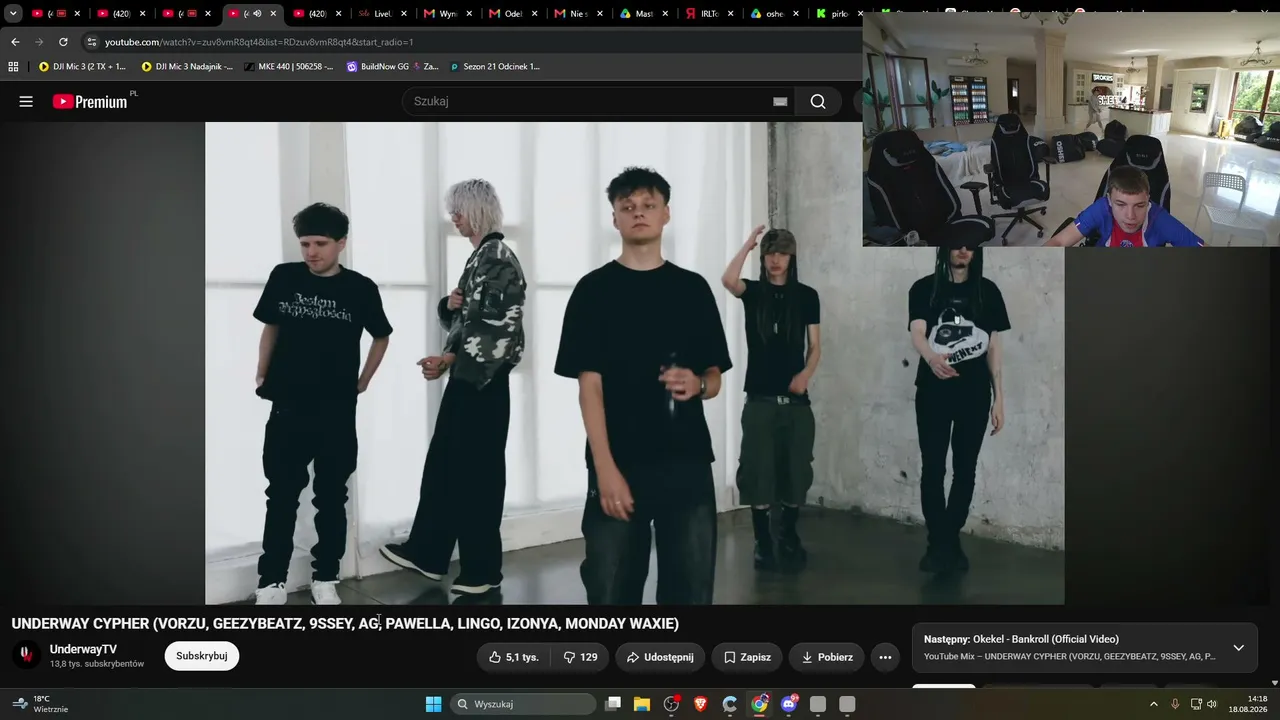1280x720 pixels.
Task: Open Chrome tab search dropdown arrow
Action: (x=13, y=14)
